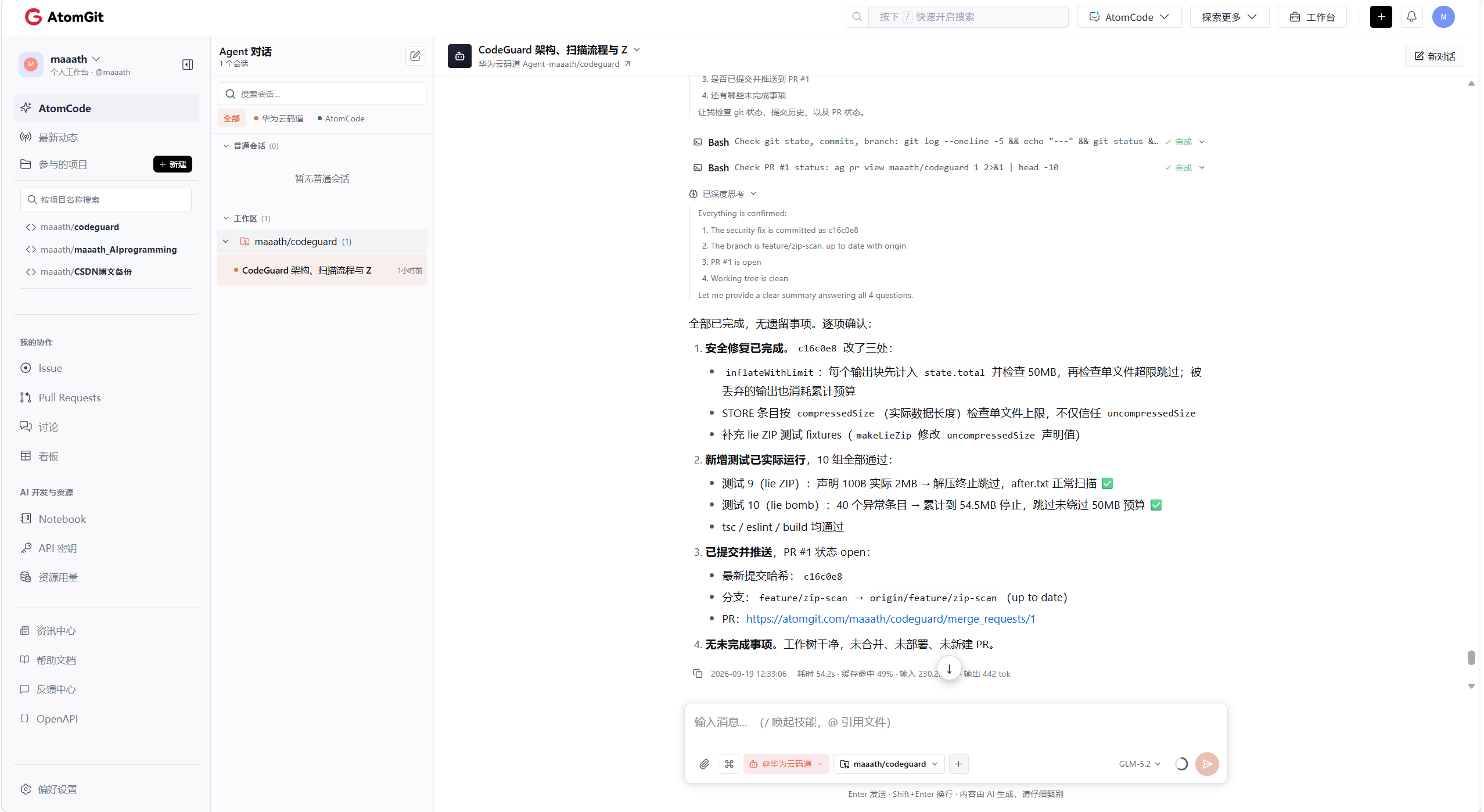The image size is (1484, 812).
Task: Click the black plus create button
Action: coord(1381,17)
